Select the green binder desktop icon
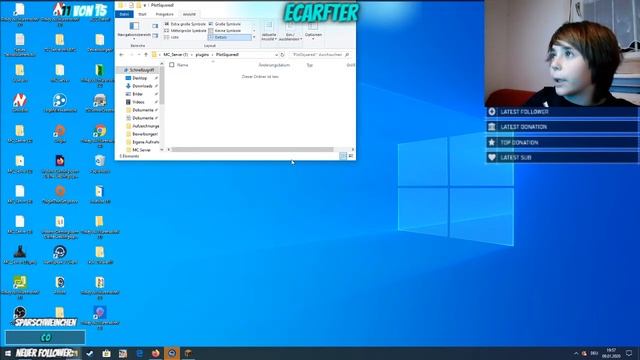640x360 pixels. click(x=100, y=70)
